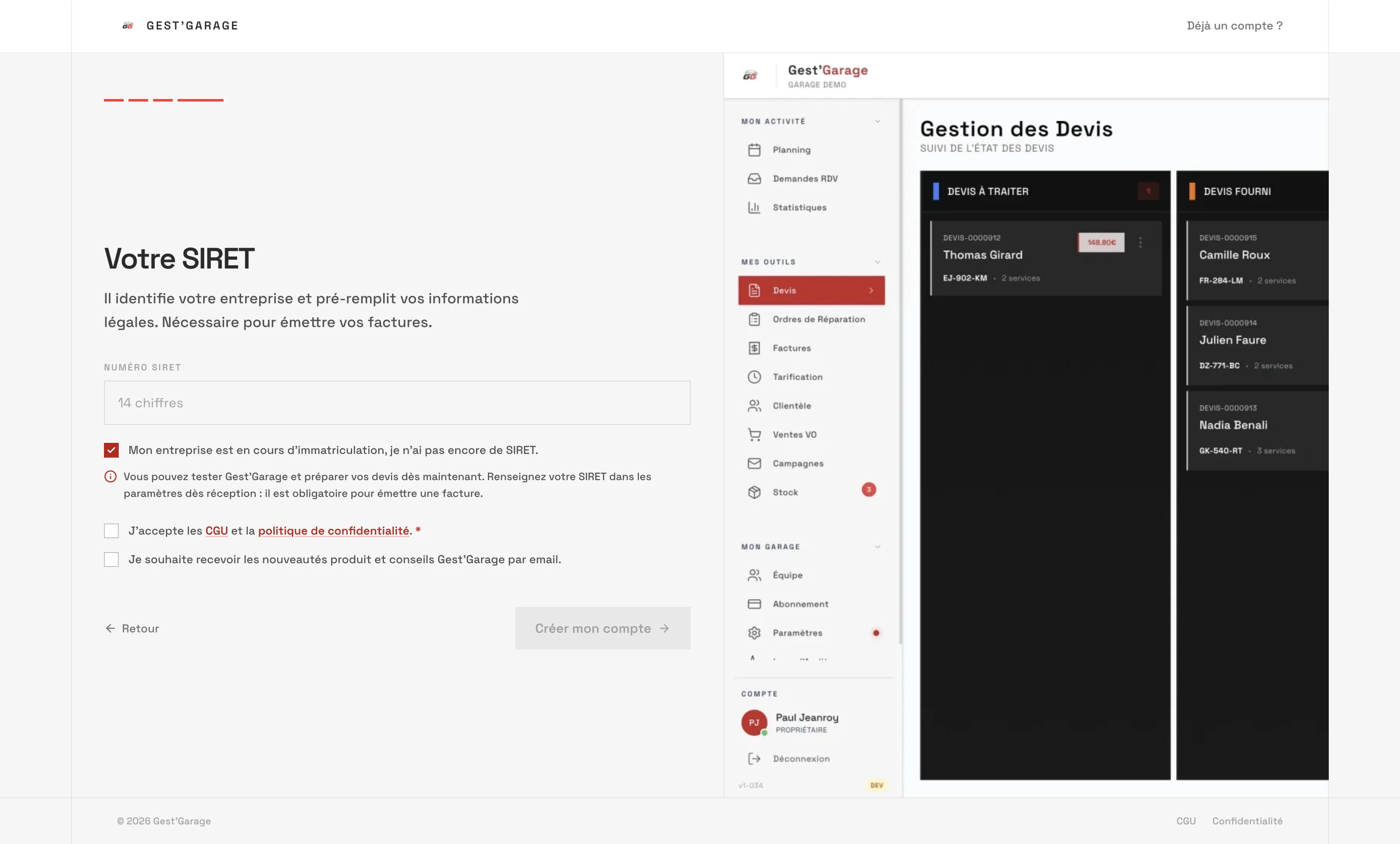This screenshot has width=1400, height=844.
Task: Click the DEV version badge
Action: click(876, 785)
